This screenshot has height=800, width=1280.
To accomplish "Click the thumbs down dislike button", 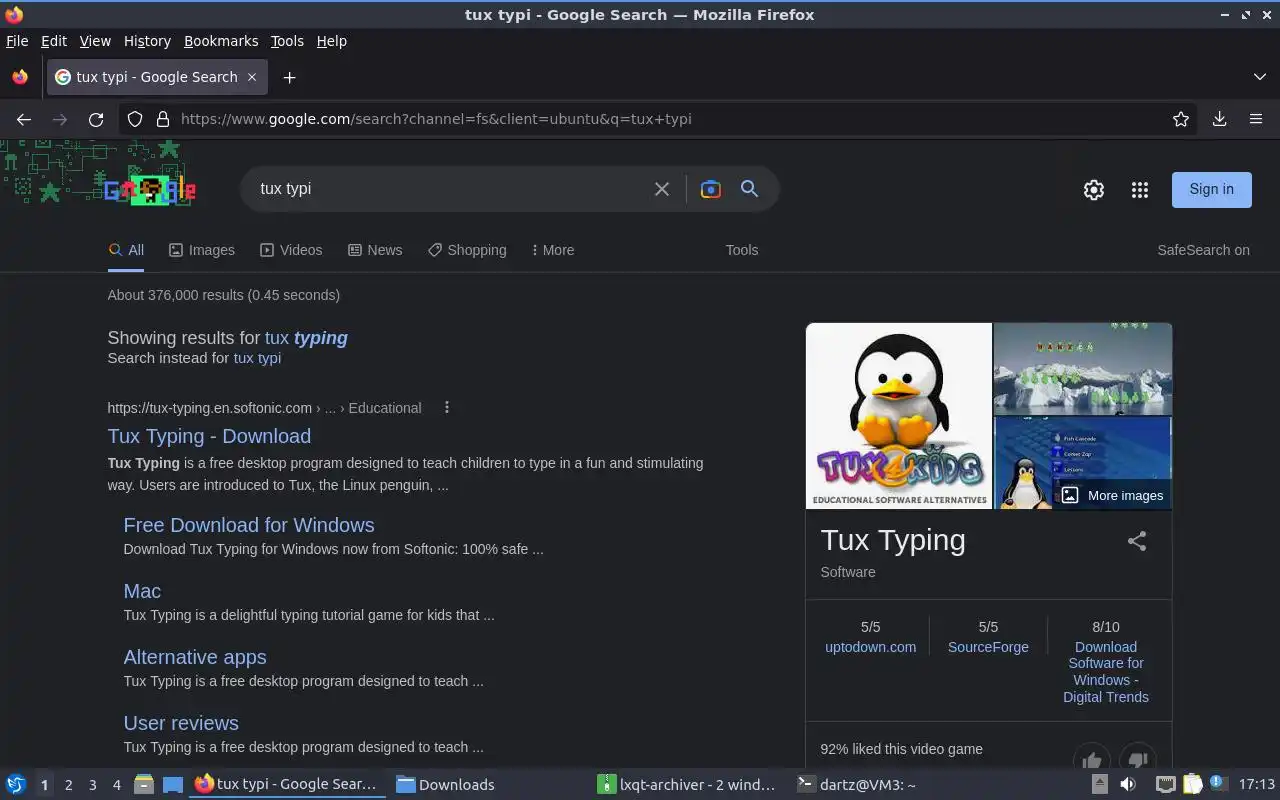I will (x=1138, y=760).
